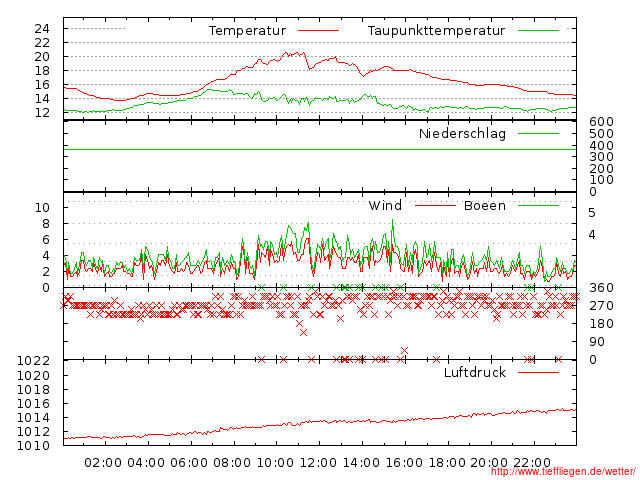Click the 360 wind direction axis value
This screenshot has width=640, height=480.
(x=601, y=288)
